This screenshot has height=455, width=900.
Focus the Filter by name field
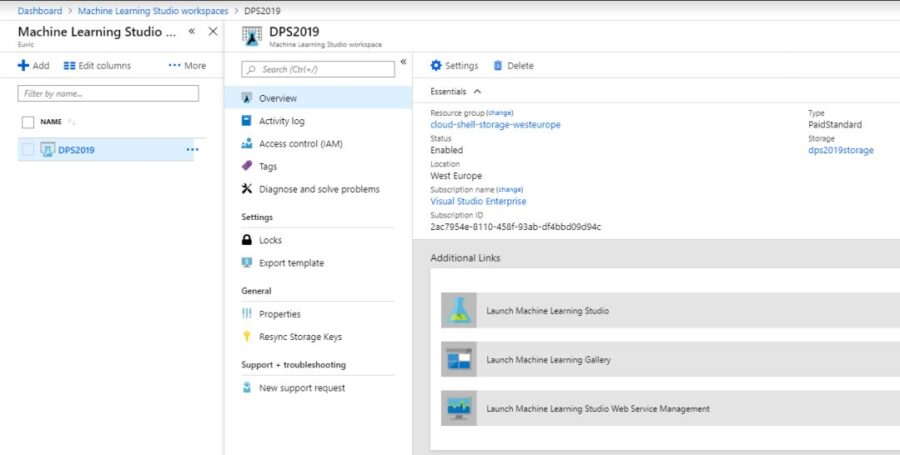click(108, 94)
